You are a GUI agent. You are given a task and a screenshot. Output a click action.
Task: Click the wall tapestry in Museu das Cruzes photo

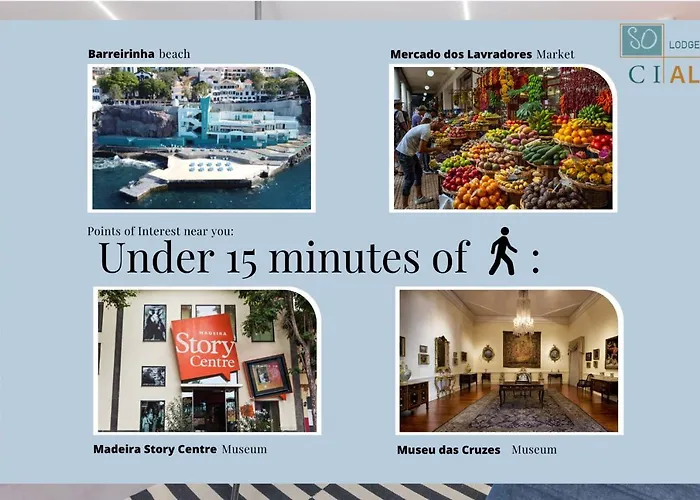(520, 349)
